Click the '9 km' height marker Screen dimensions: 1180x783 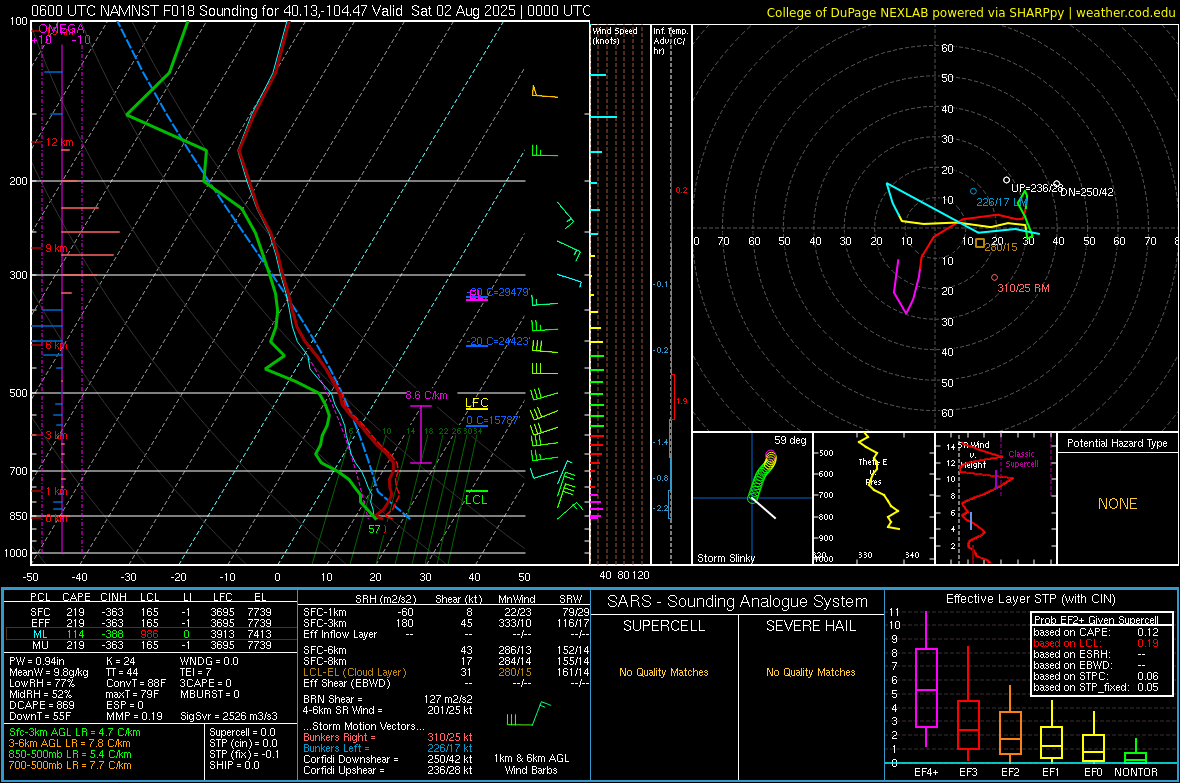pos(56,248)
